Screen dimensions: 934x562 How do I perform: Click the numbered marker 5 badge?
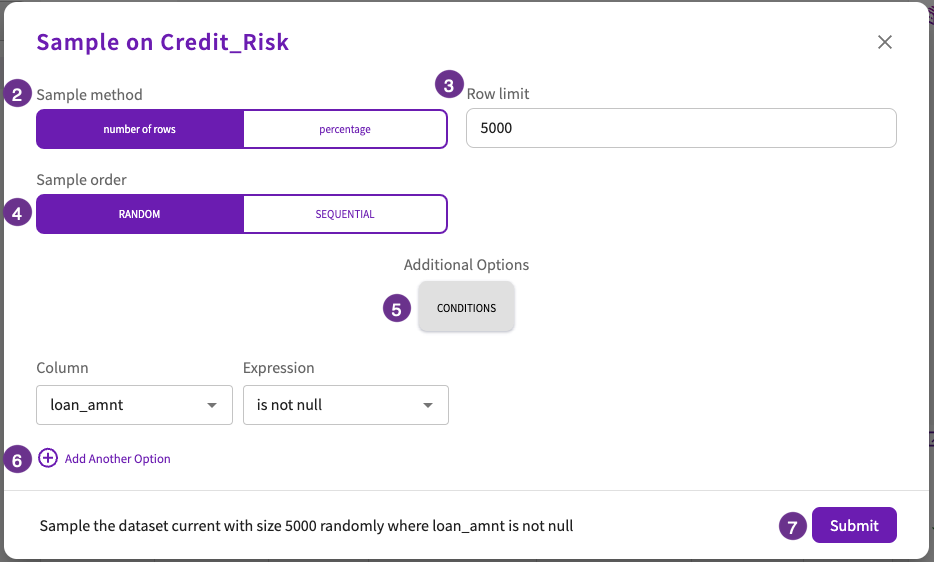pos(397,309)
